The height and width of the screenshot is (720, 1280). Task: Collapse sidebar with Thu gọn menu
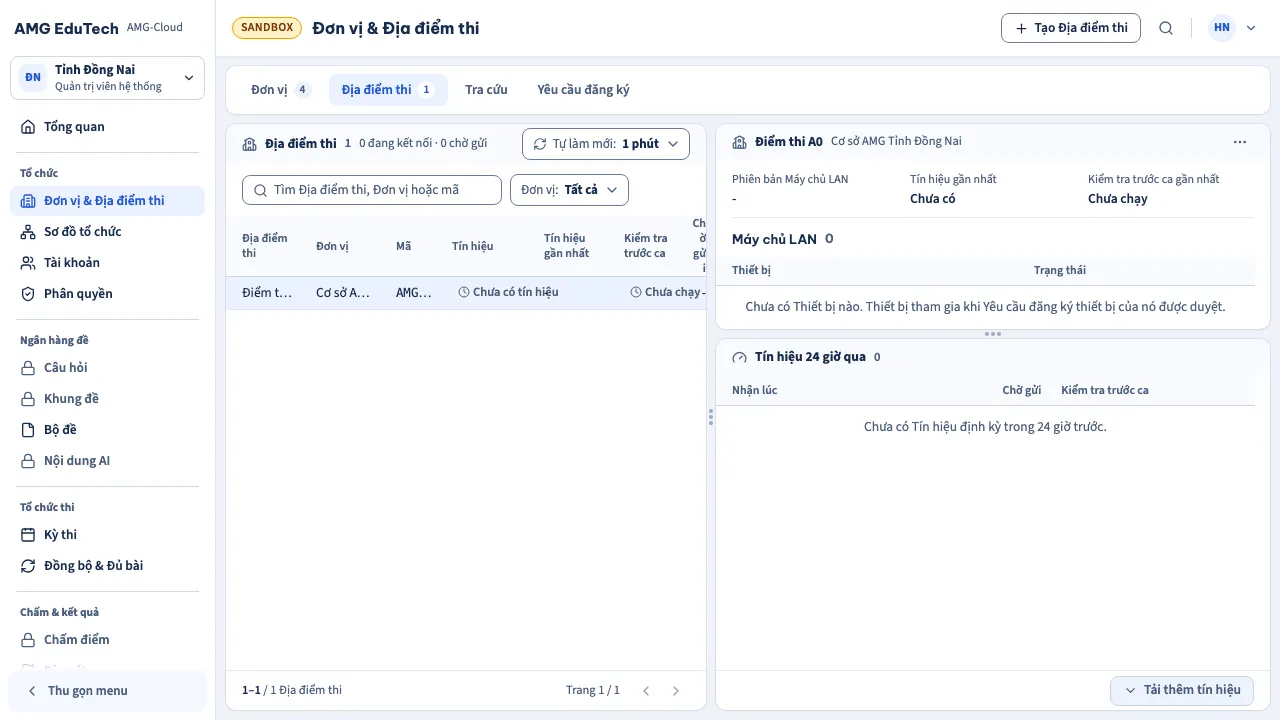[107, 691]
